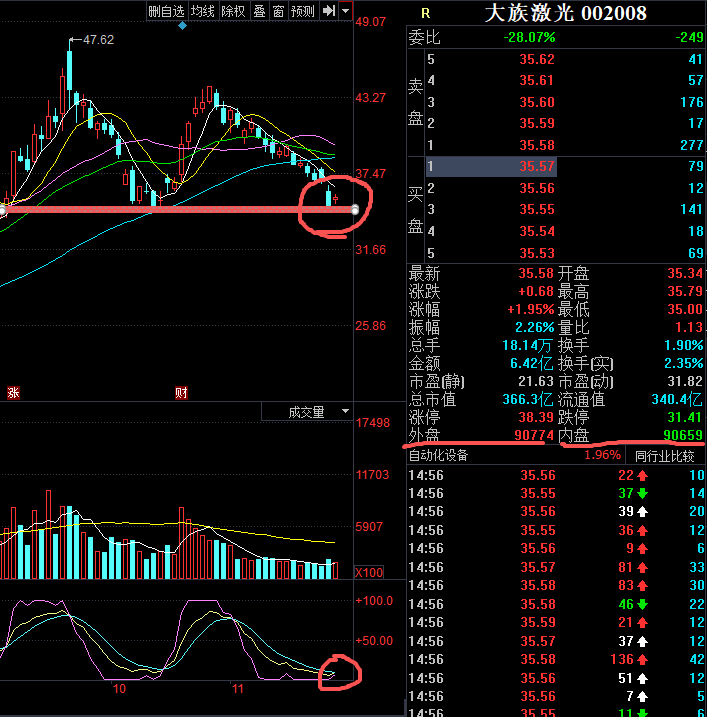Click the 叠 overlay toolbar button

[x=259, y=11]
